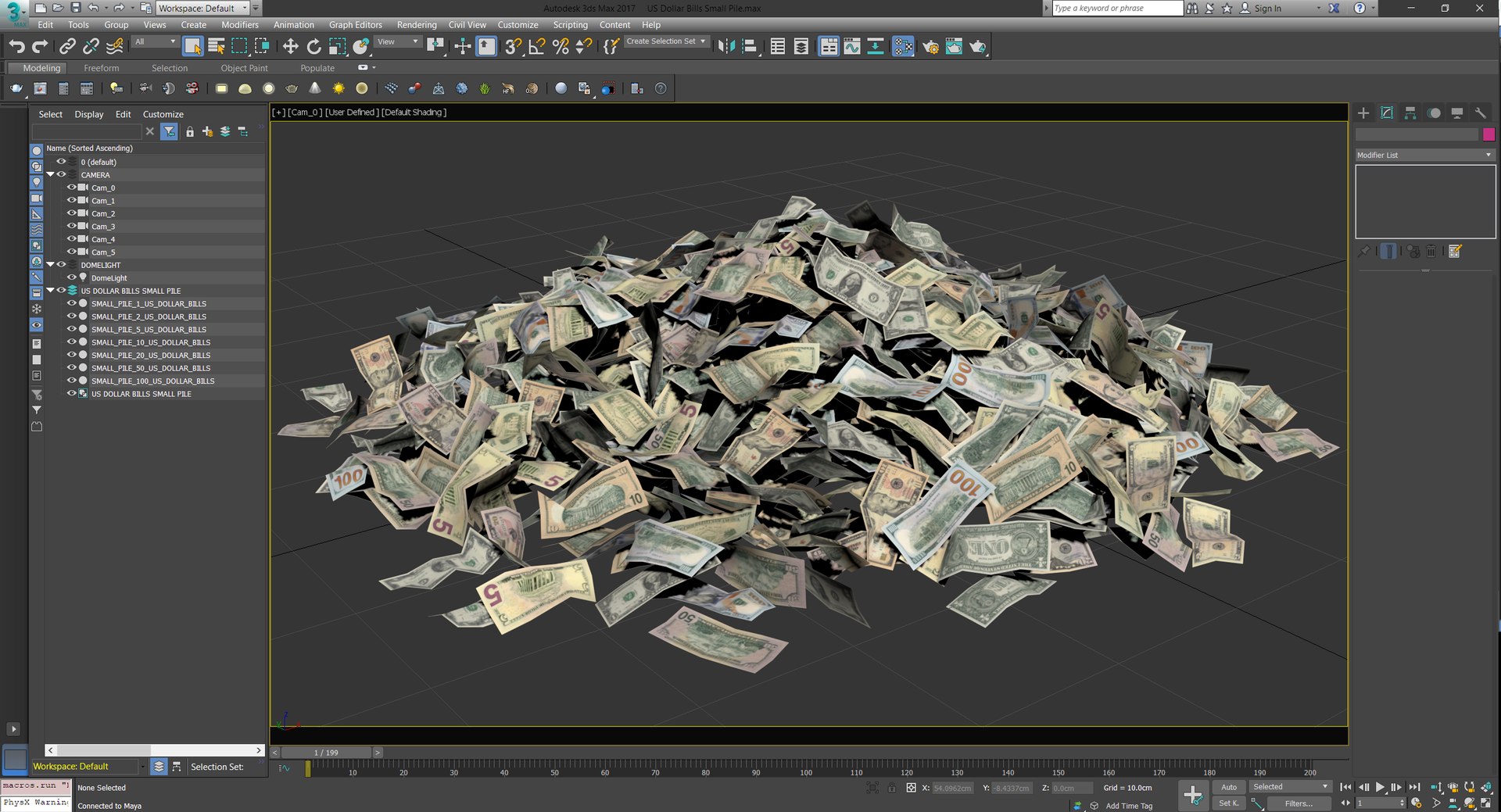The image size is (1501, 812).
Task: Click the Auto key button
Action: (x=1229, y=787)
